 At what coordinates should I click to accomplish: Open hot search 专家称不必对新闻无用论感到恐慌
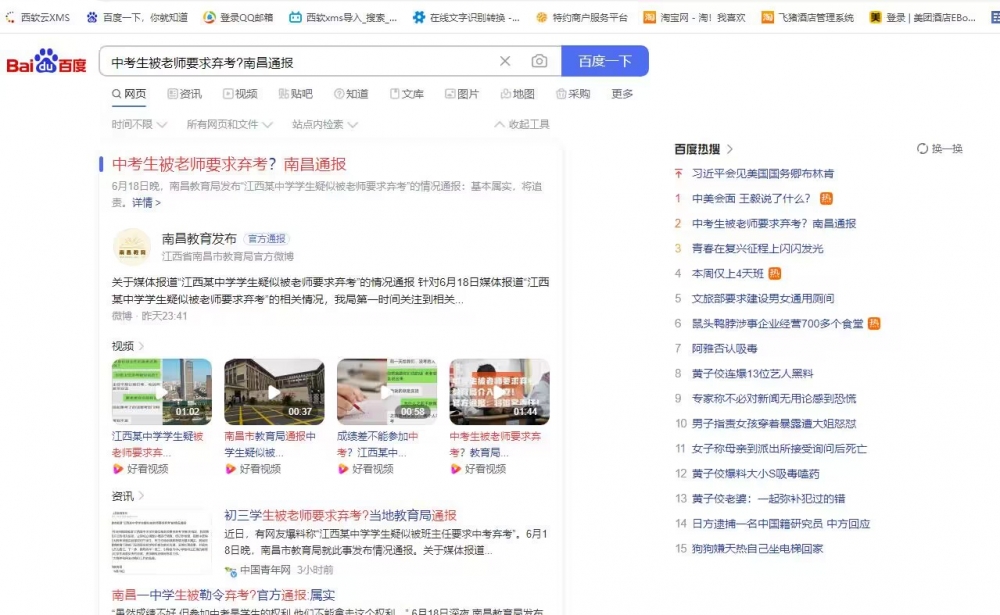pos(774,399)
